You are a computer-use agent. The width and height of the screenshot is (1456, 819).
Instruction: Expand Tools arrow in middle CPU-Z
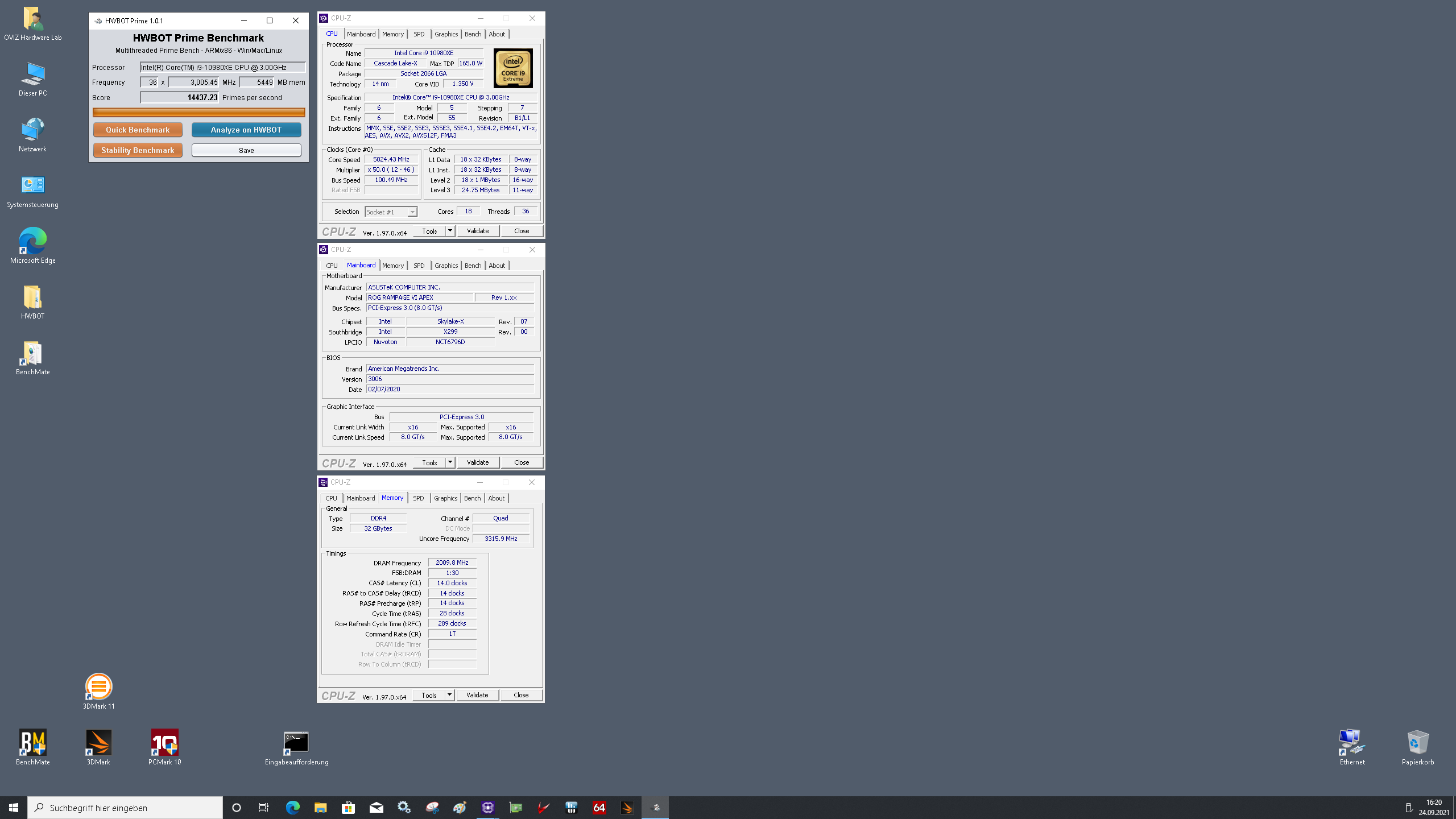tap(450, 462)
